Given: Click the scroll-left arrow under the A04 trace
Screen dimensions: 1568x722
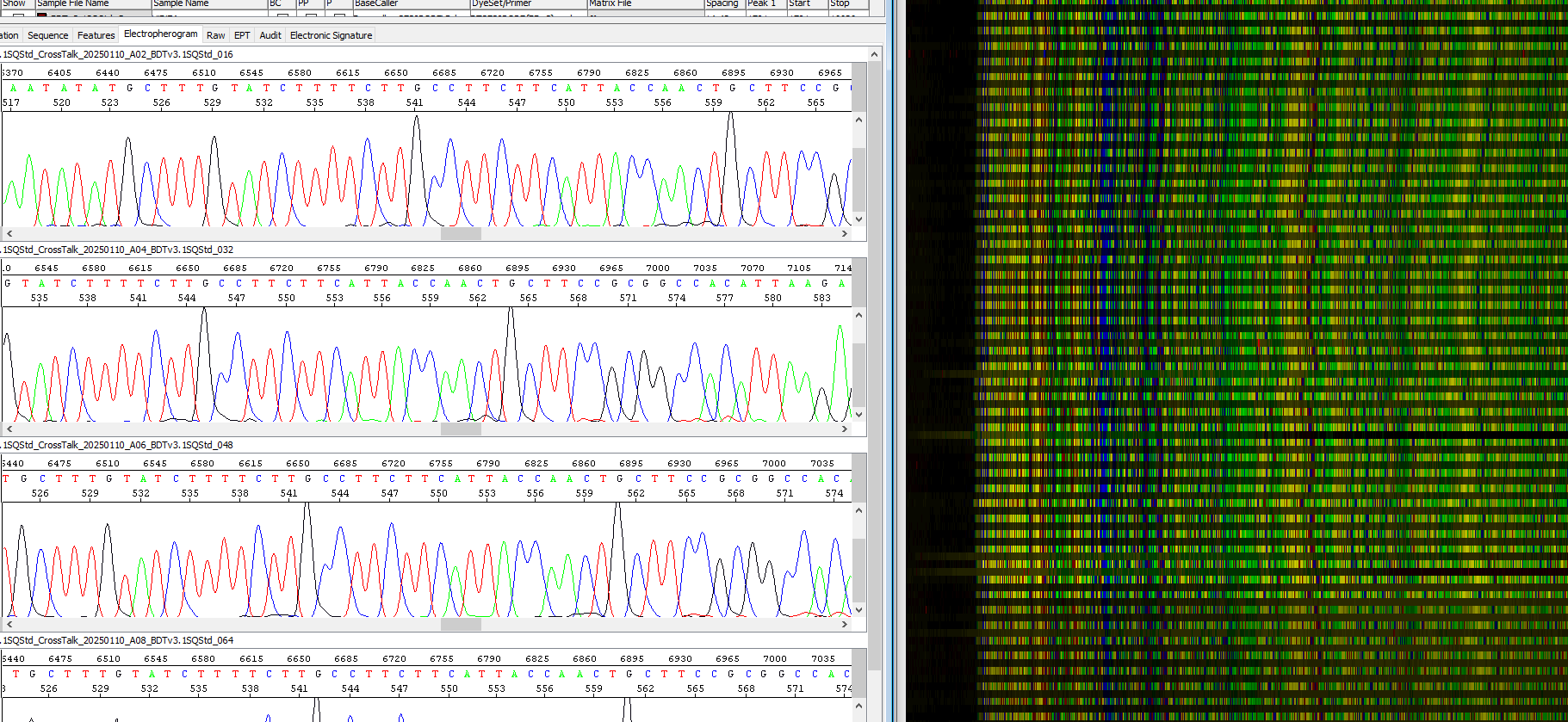Looking at the screenshot, I should coord(9,429).
